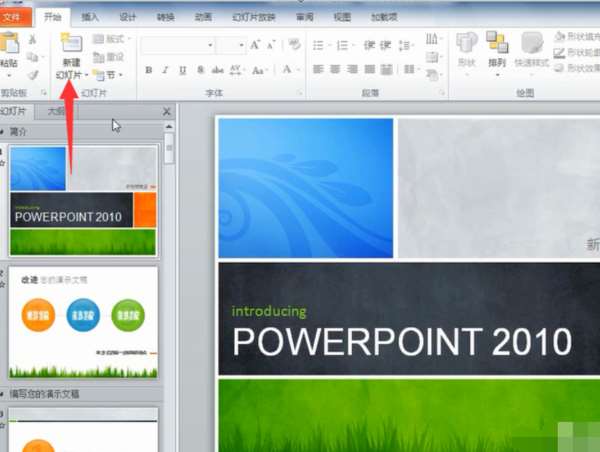
Task: Toggle Underline formatting
Action: click(x=183, y=70)
